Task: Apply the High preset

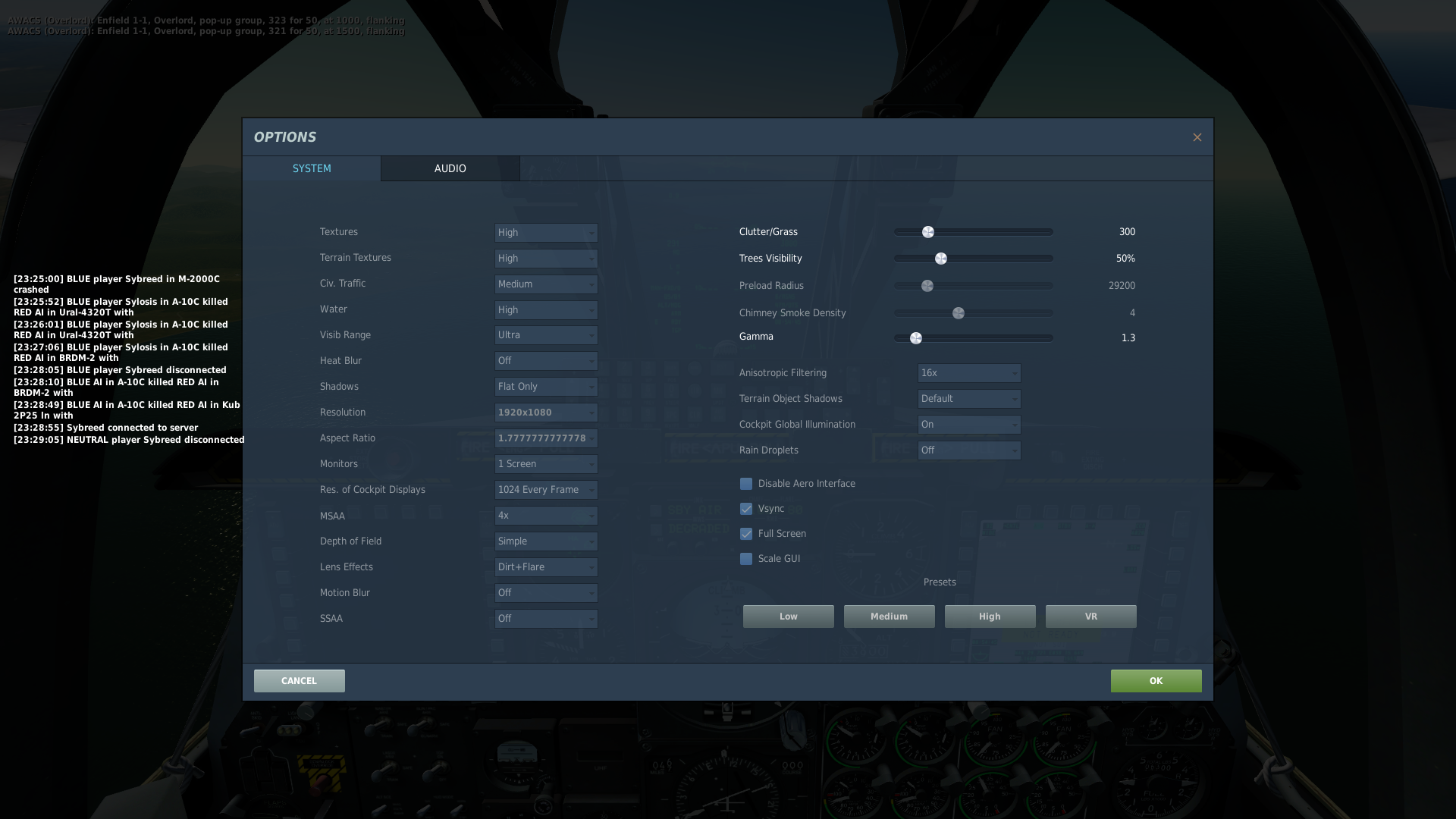Action: [x=990, y=617]
